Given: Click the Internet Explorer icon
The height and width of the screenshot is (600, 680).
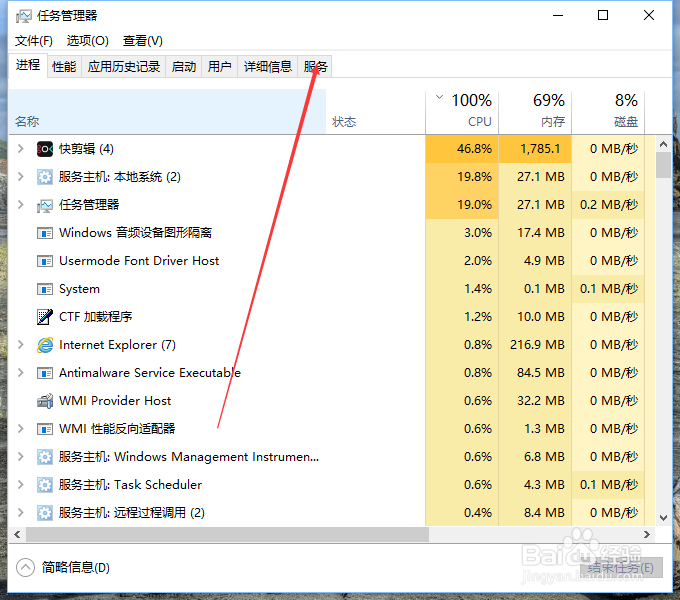Looking at the screenshot, I should [45, 345].
